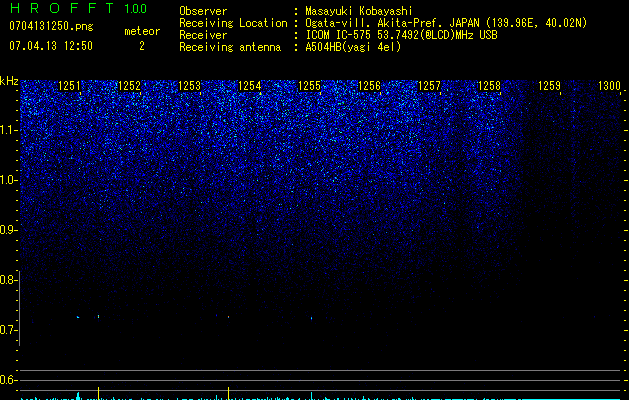
Task: Click the 0.6 kHz axis label
Action: pos(8,380)
